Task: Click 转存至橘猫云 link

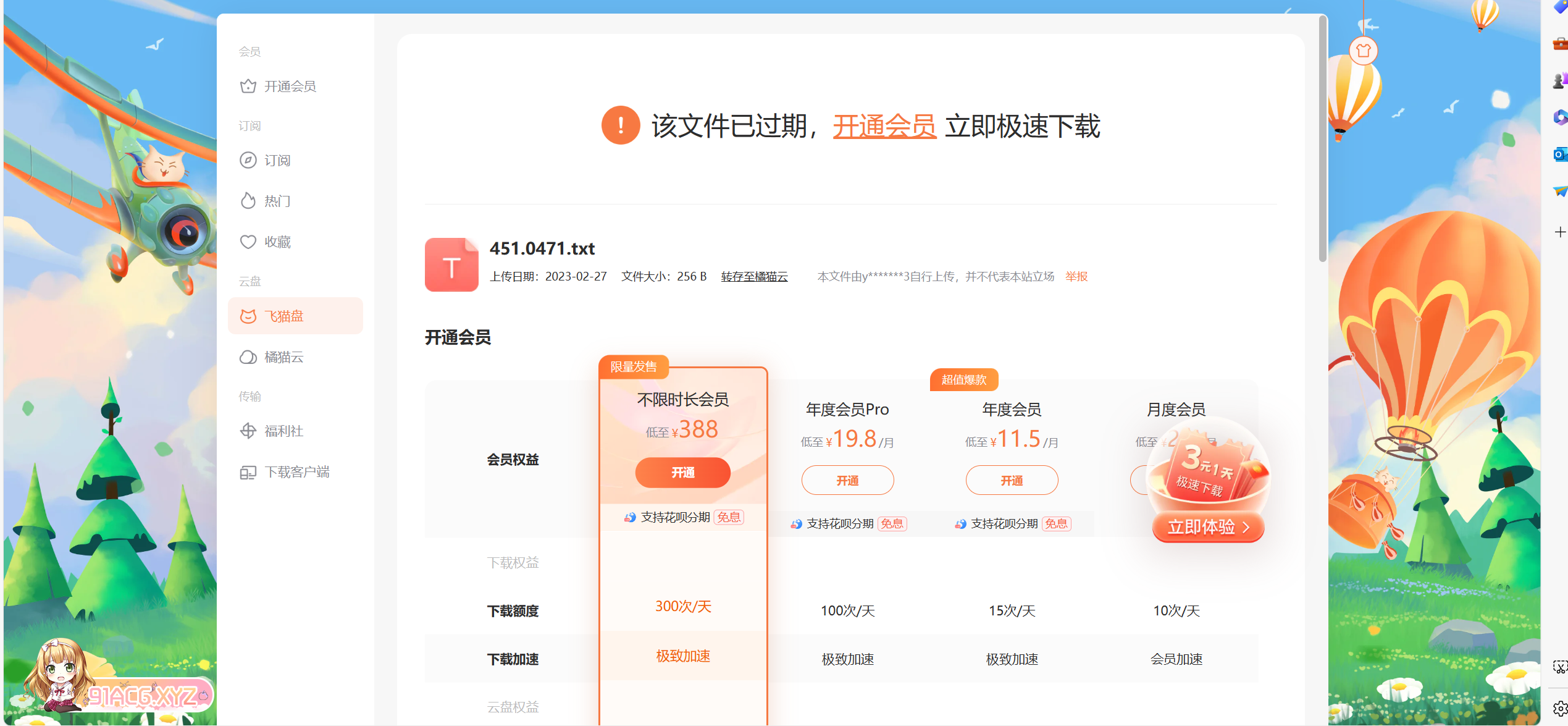Action: [x=754, y=277]
